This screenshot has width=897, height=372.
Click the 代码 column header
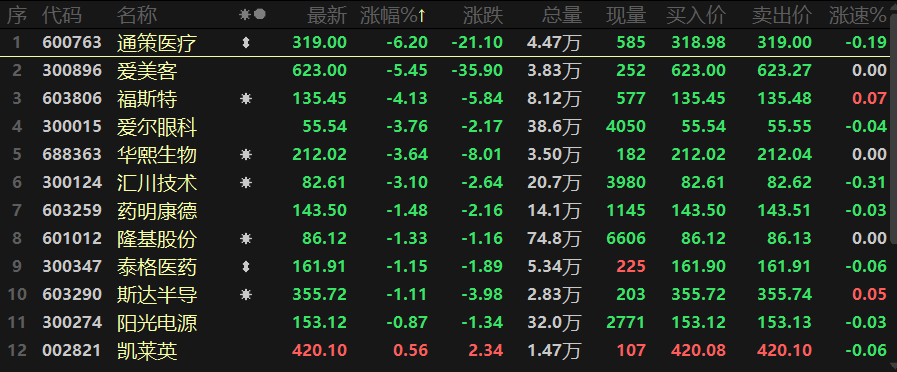click(62, 15)
